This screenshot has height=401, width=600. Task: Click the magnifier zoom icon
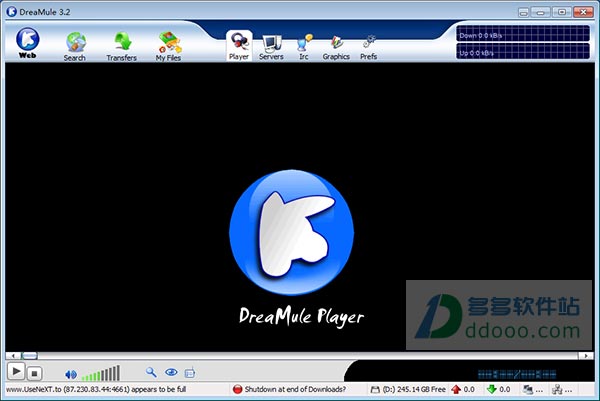[151, 372]
